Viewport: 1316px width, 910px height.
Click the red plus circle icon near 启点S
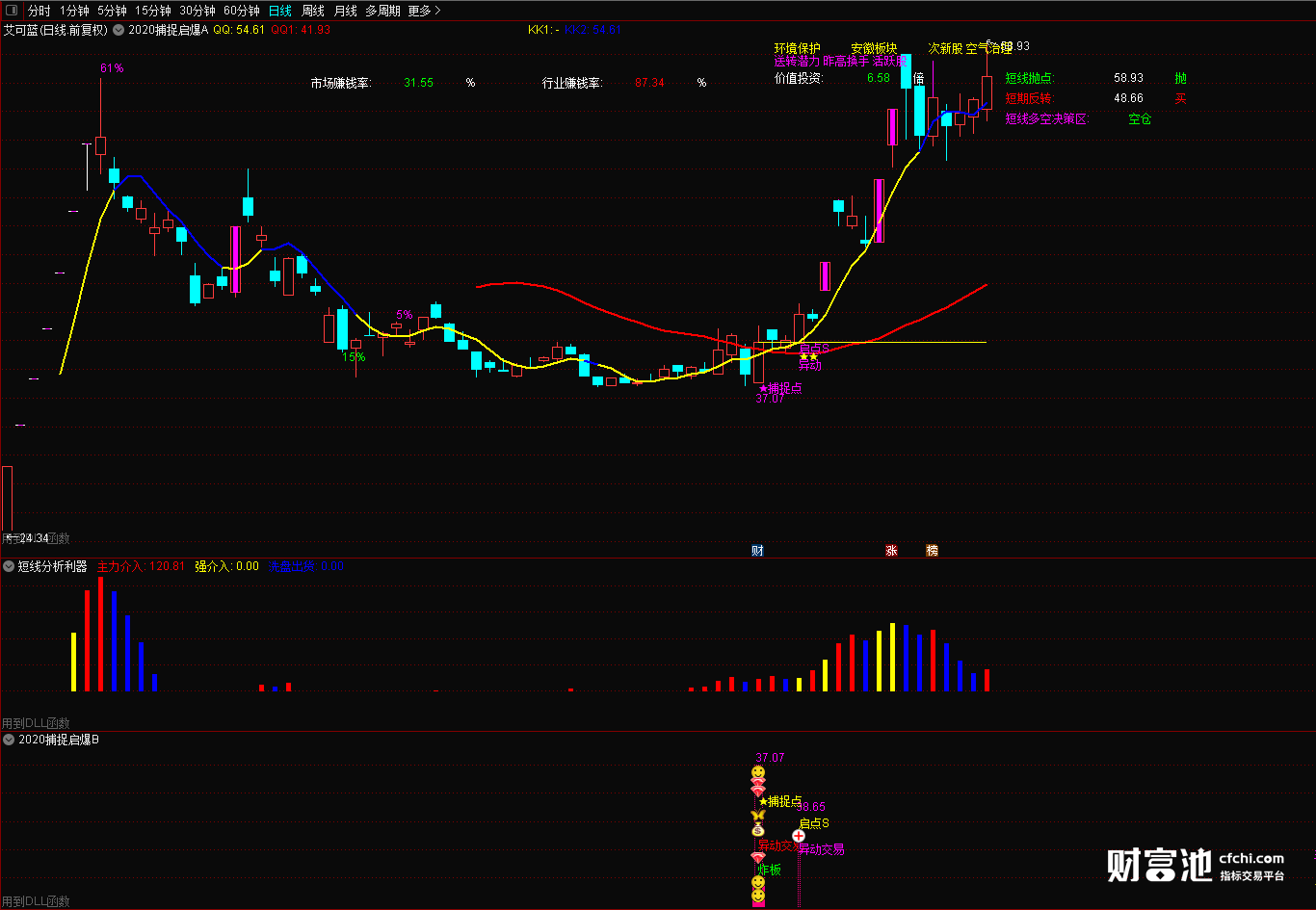pyautogui.click(x=799, y=836)
